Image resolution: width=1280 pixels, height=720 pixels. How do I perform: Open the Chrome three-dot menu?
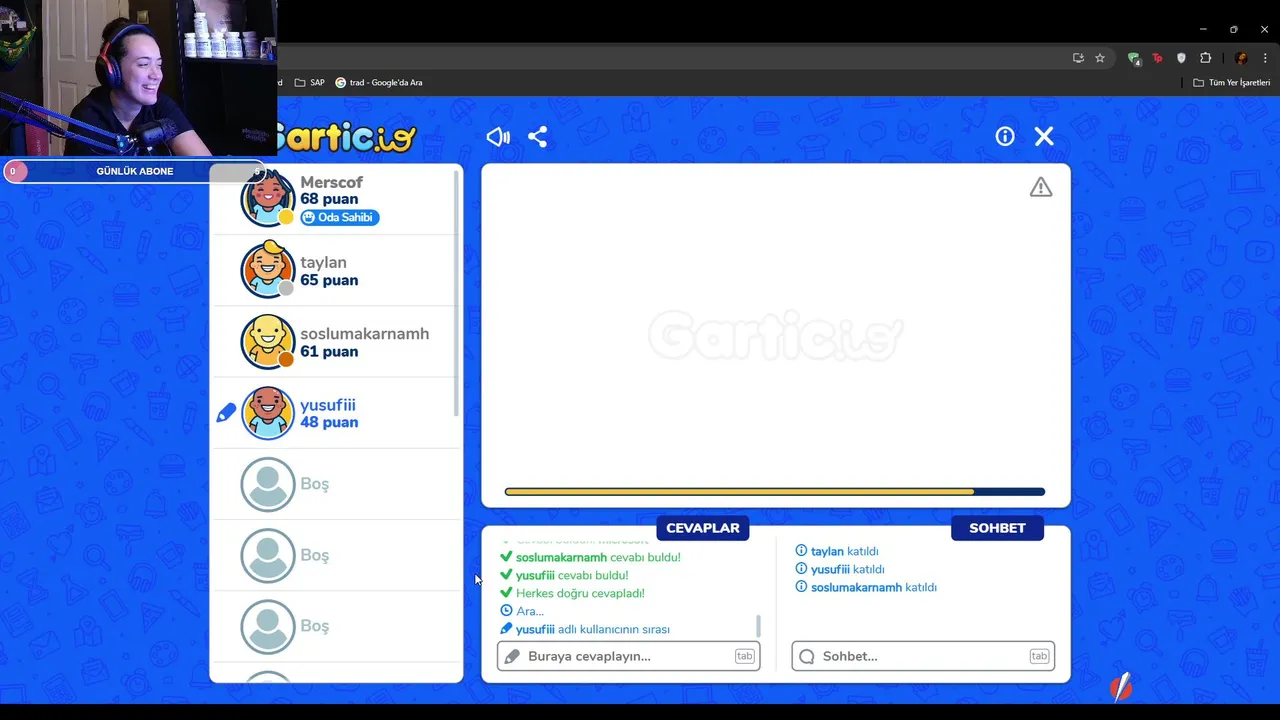pos(1265,58)
